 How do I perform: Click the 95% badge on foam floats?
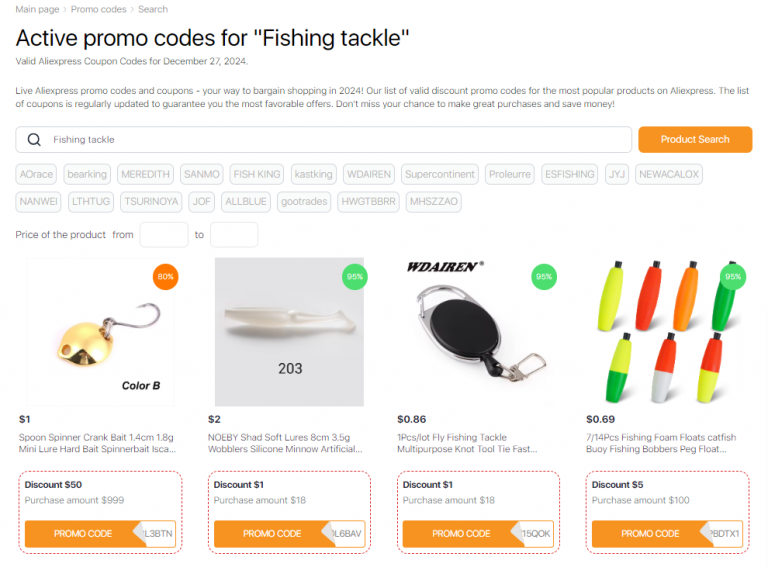[x=733, y=277]
